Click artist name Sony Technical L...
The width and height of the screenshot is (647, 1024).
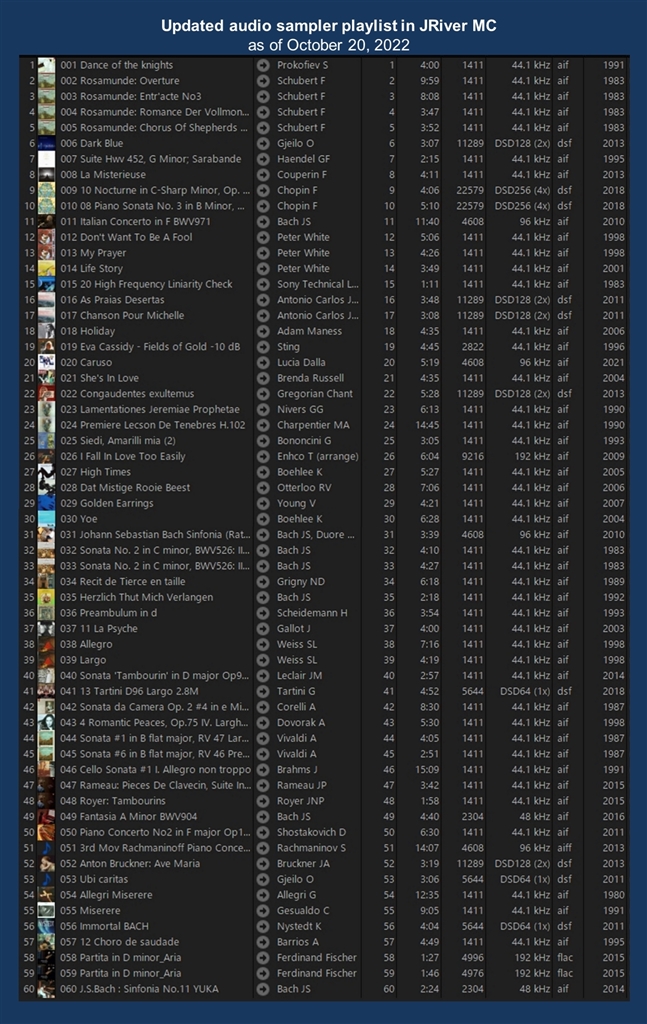tap(317, 285)
